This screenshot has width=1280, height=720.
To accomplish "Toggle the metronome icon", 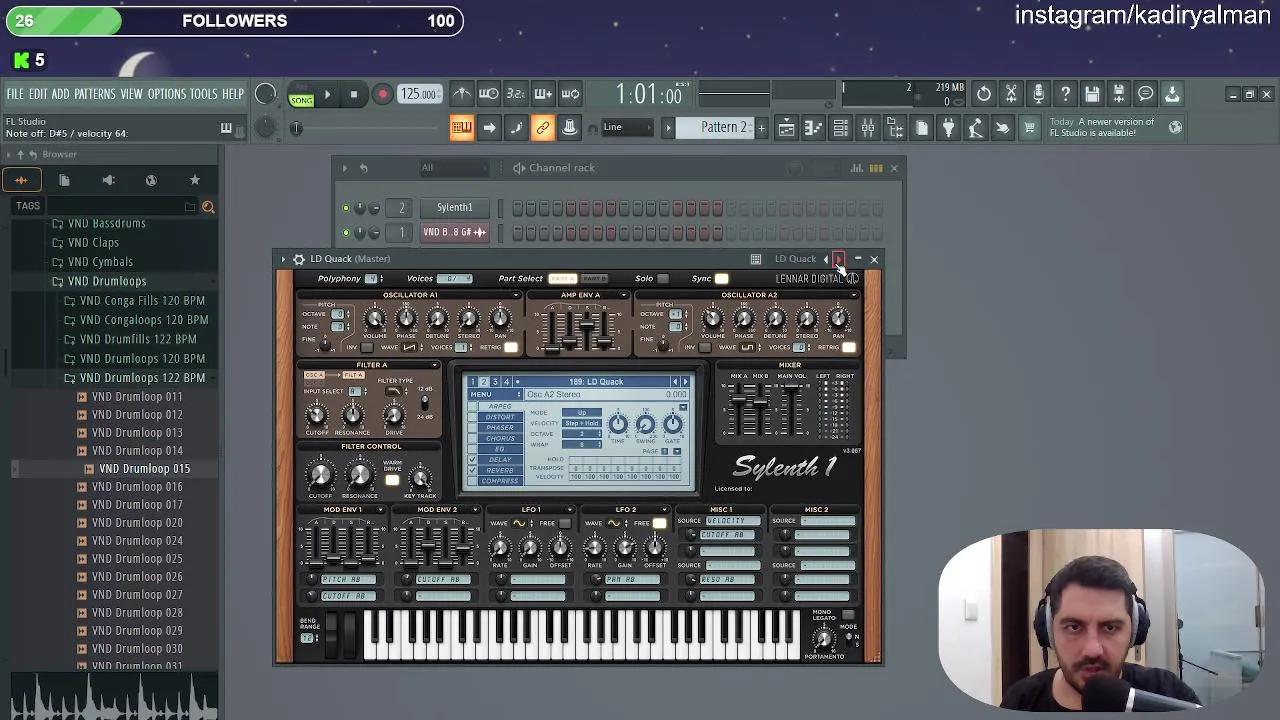I will pyautogui.click(x=461, y=94).
